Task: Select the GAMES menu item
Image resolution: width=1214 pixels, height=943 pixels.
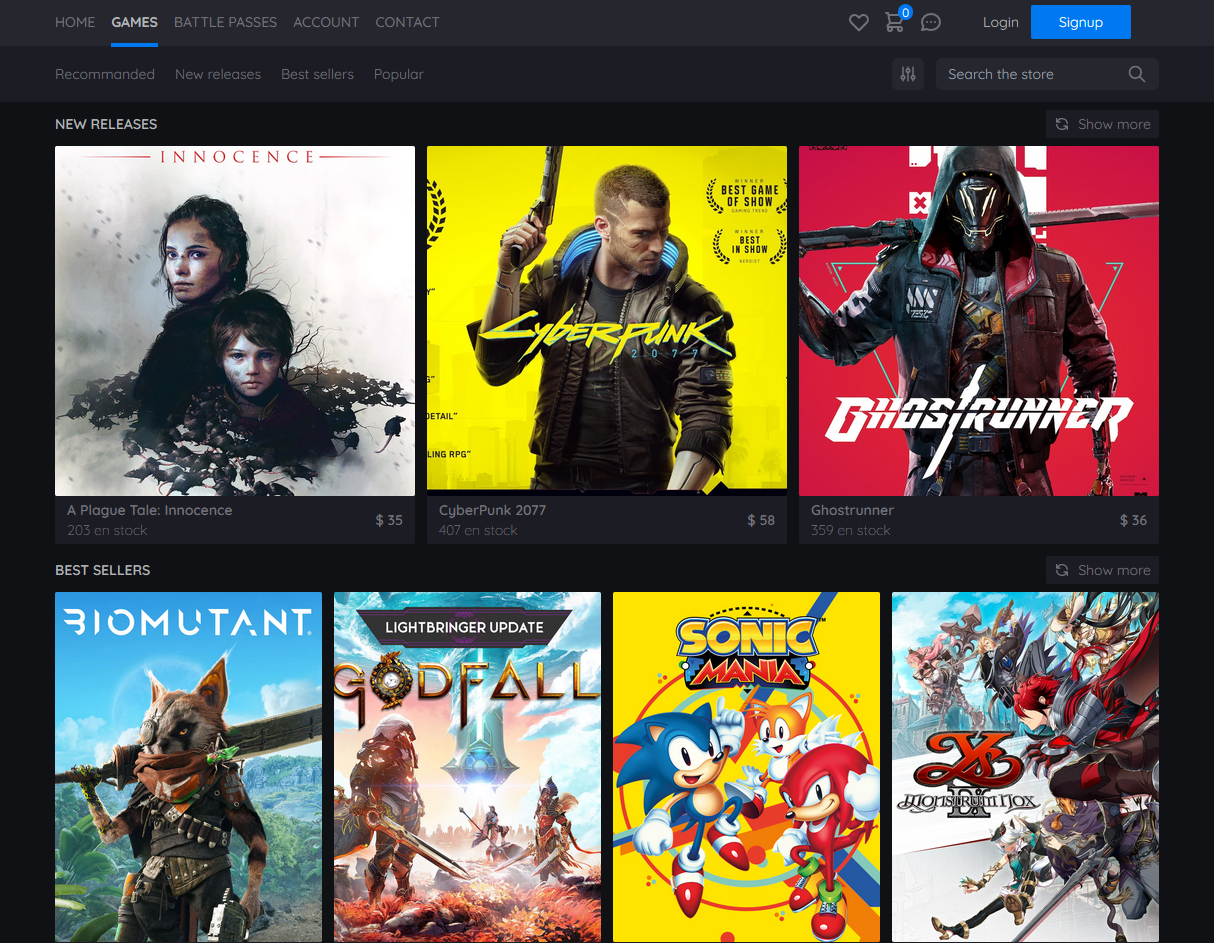Action: click(135, 22)
